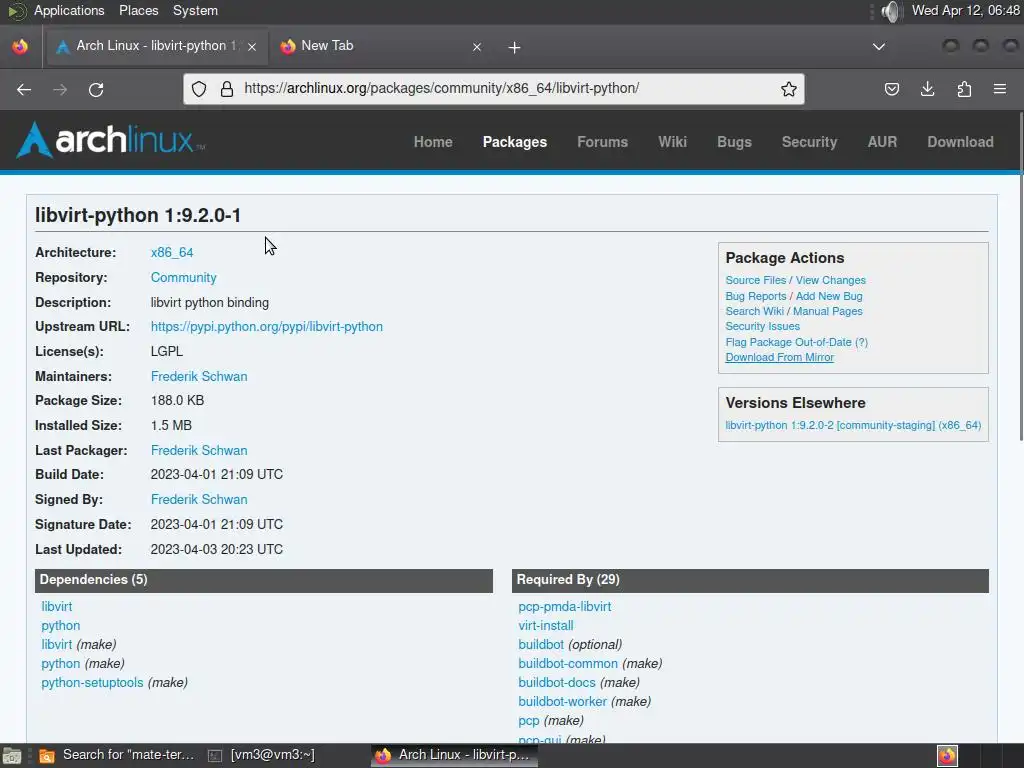1024x768 pixels.
Task: Open the View Changes link
Action: point(830,280)
